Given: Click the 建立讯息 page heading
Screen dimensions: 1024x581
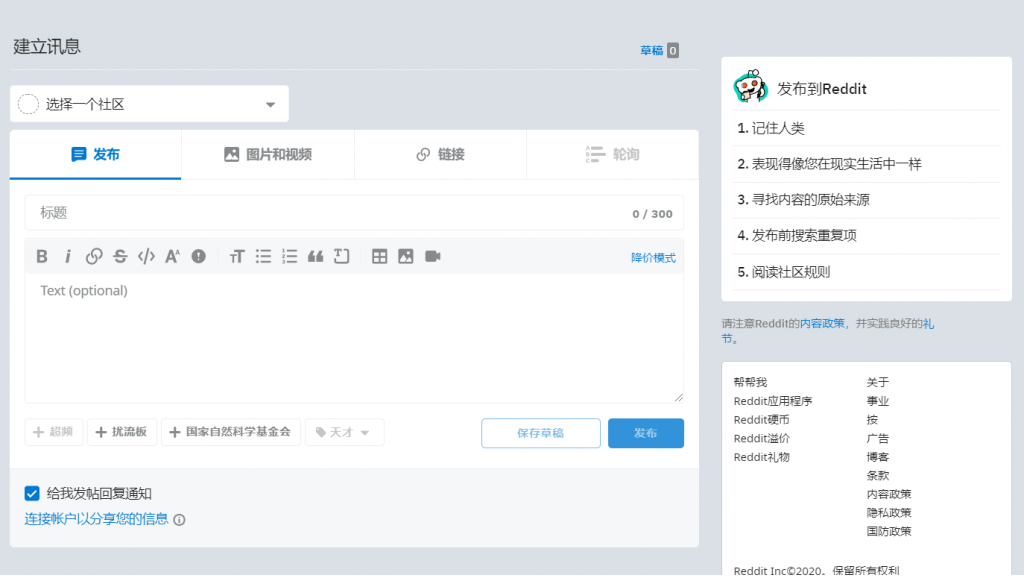Looking at the screenshot, I should (47, 47).
